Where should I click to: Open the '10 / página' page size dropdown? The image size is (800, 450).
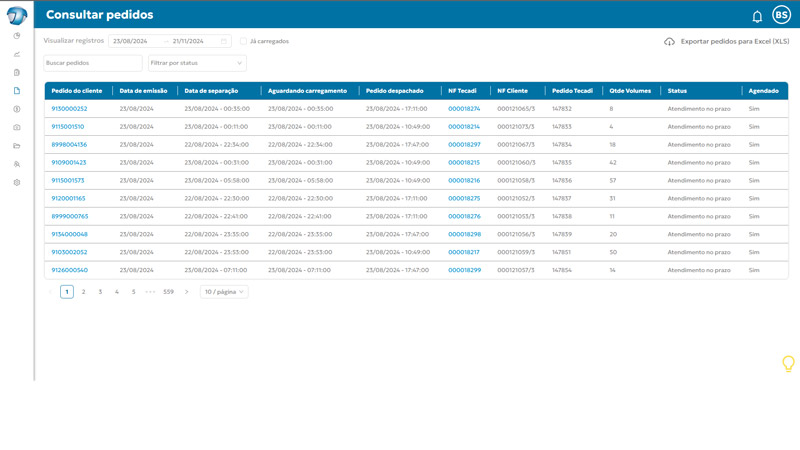point(224,292)
